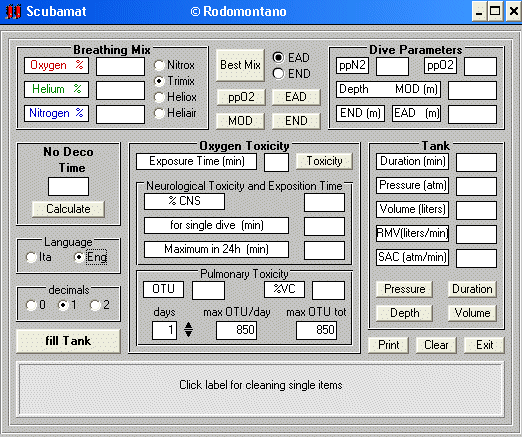
Task: Click the MOD calculation button
Action: 240,121
